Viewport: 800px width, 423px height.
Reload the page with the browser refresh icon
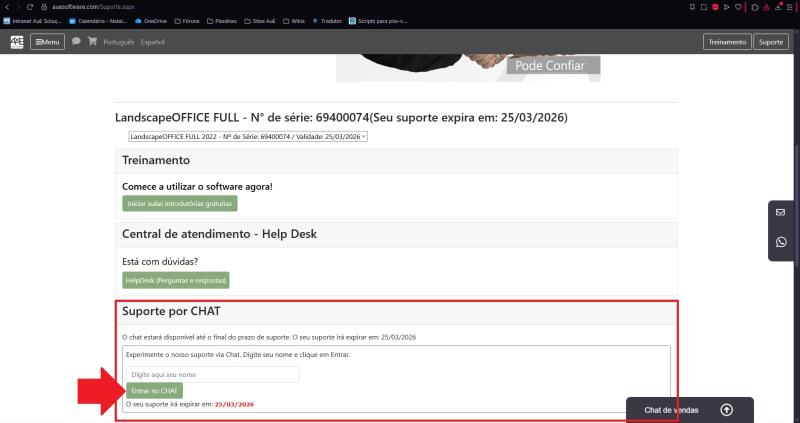point(29,6)
